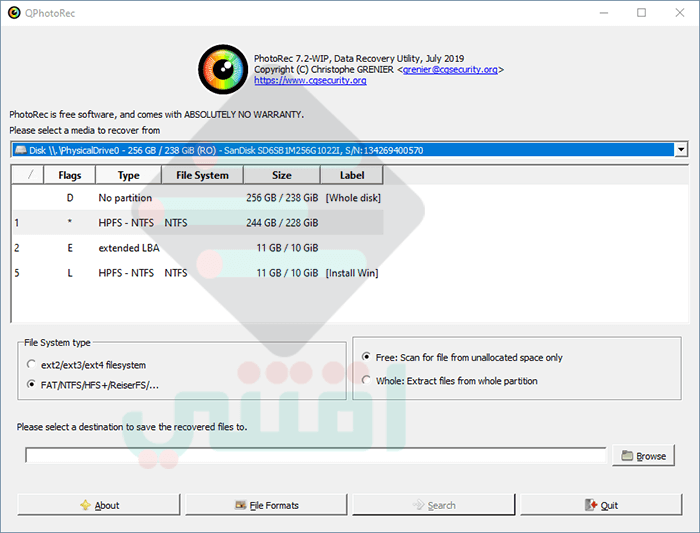The image size is (700, 533).
Task: Click the 'L' flag in partition 5 row
Action: click(70, 273)
